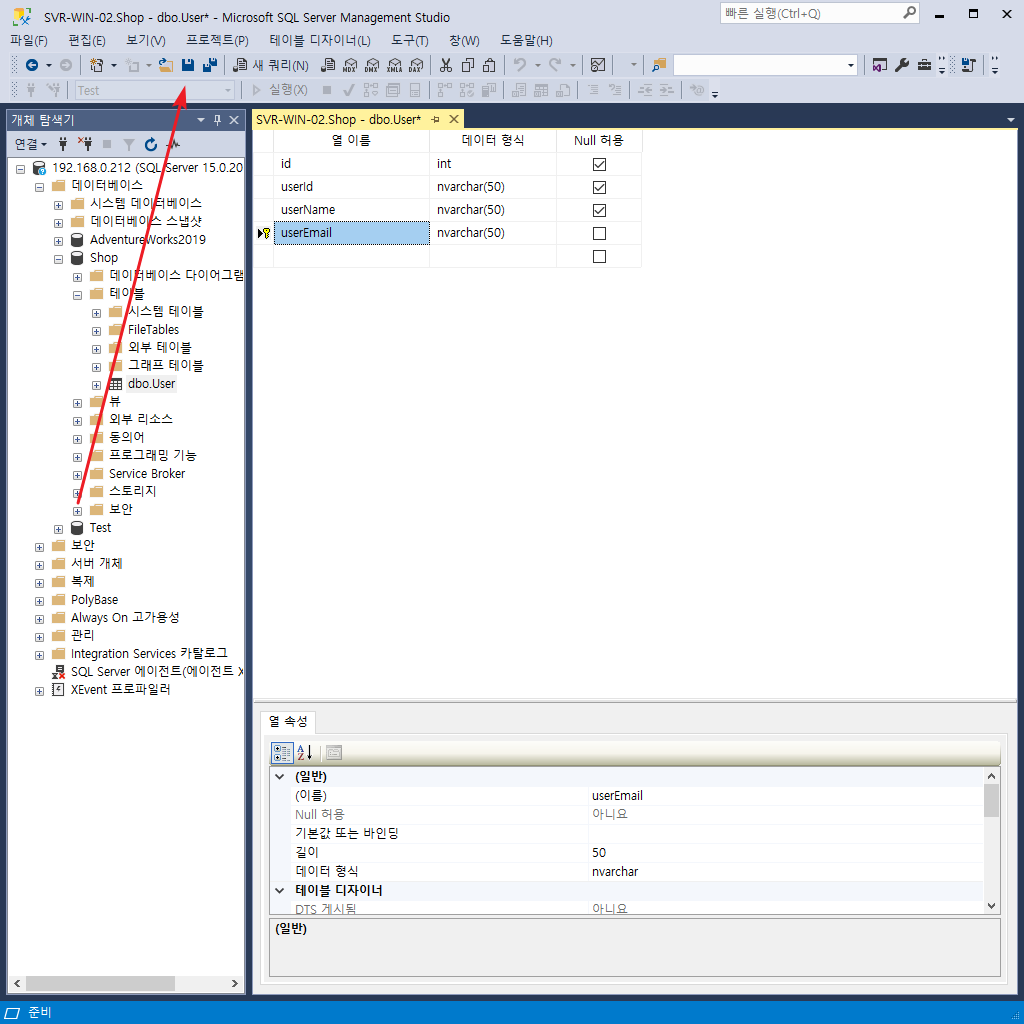Open the XMLA query icon
This screenshot has height=1024, width=1024.
[x=394, y=65]
